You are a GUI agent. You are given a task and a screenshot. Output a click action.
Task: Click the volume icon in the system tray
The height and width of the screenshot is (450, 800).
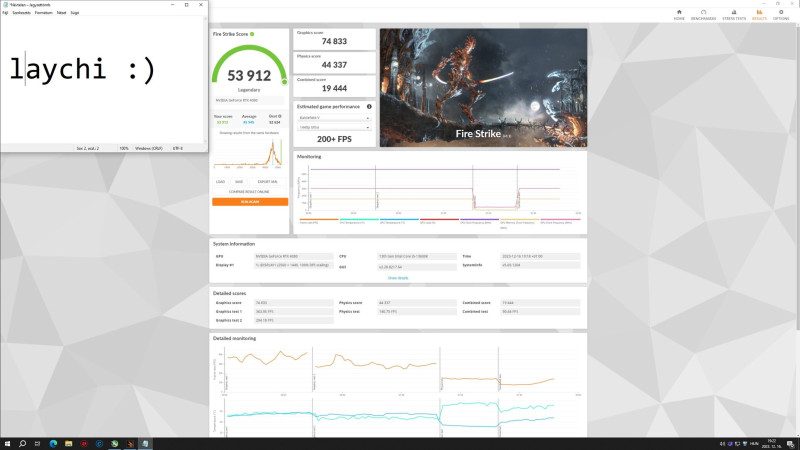pos(722,444)
